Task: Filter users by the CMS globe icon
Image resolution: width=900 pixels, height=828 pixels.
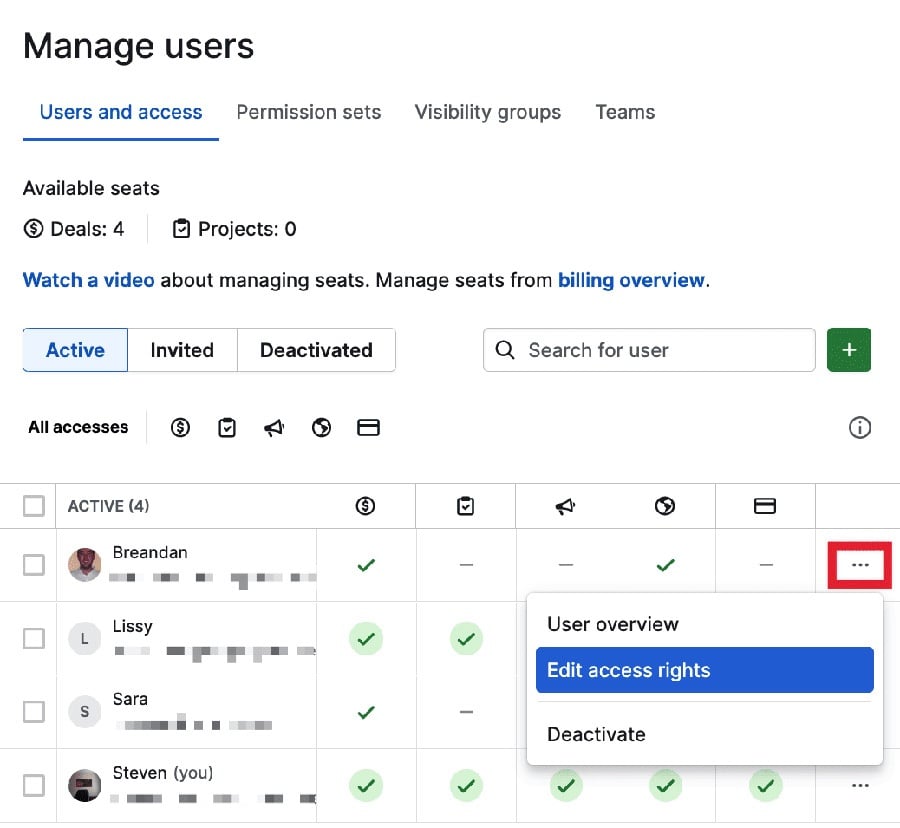Action: (321, 427)
